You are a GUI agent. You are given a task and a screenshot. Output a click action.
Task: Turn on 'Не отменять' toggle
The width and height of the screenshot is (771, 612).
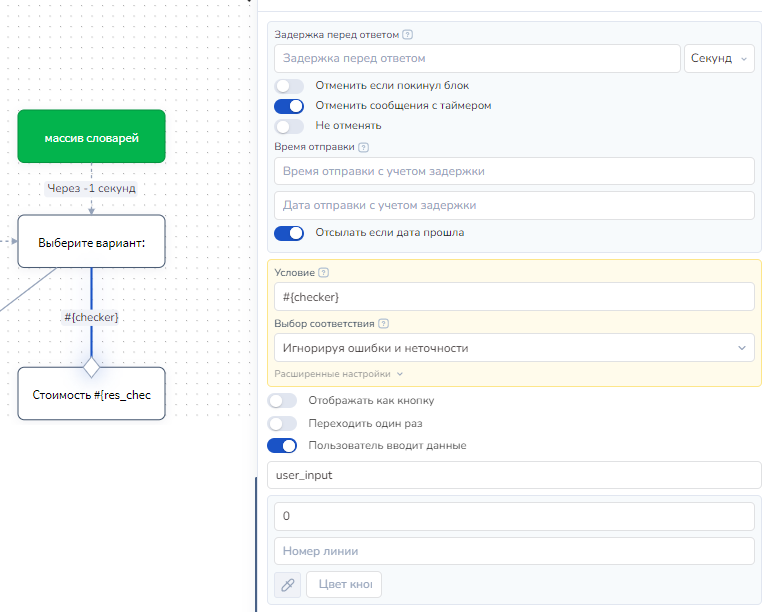click(x=289, y=126)
